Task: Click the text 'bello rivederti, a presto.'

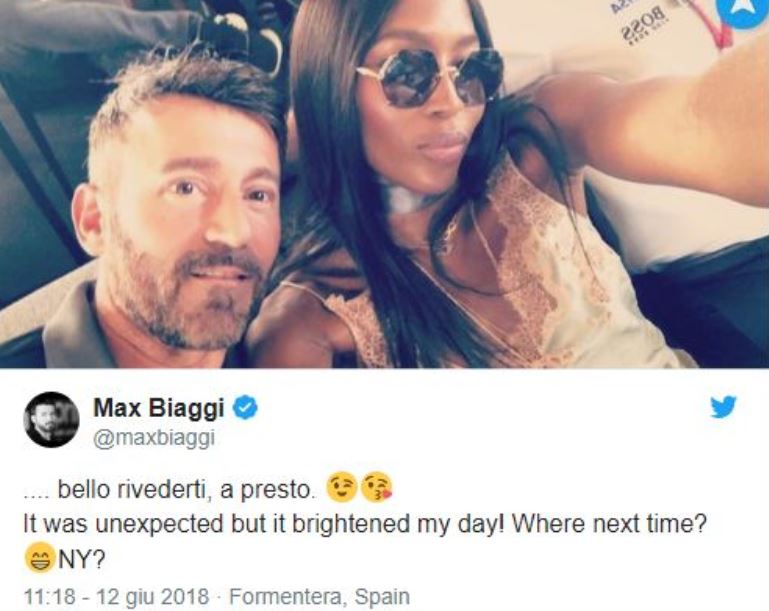Action: coord(185,489)
